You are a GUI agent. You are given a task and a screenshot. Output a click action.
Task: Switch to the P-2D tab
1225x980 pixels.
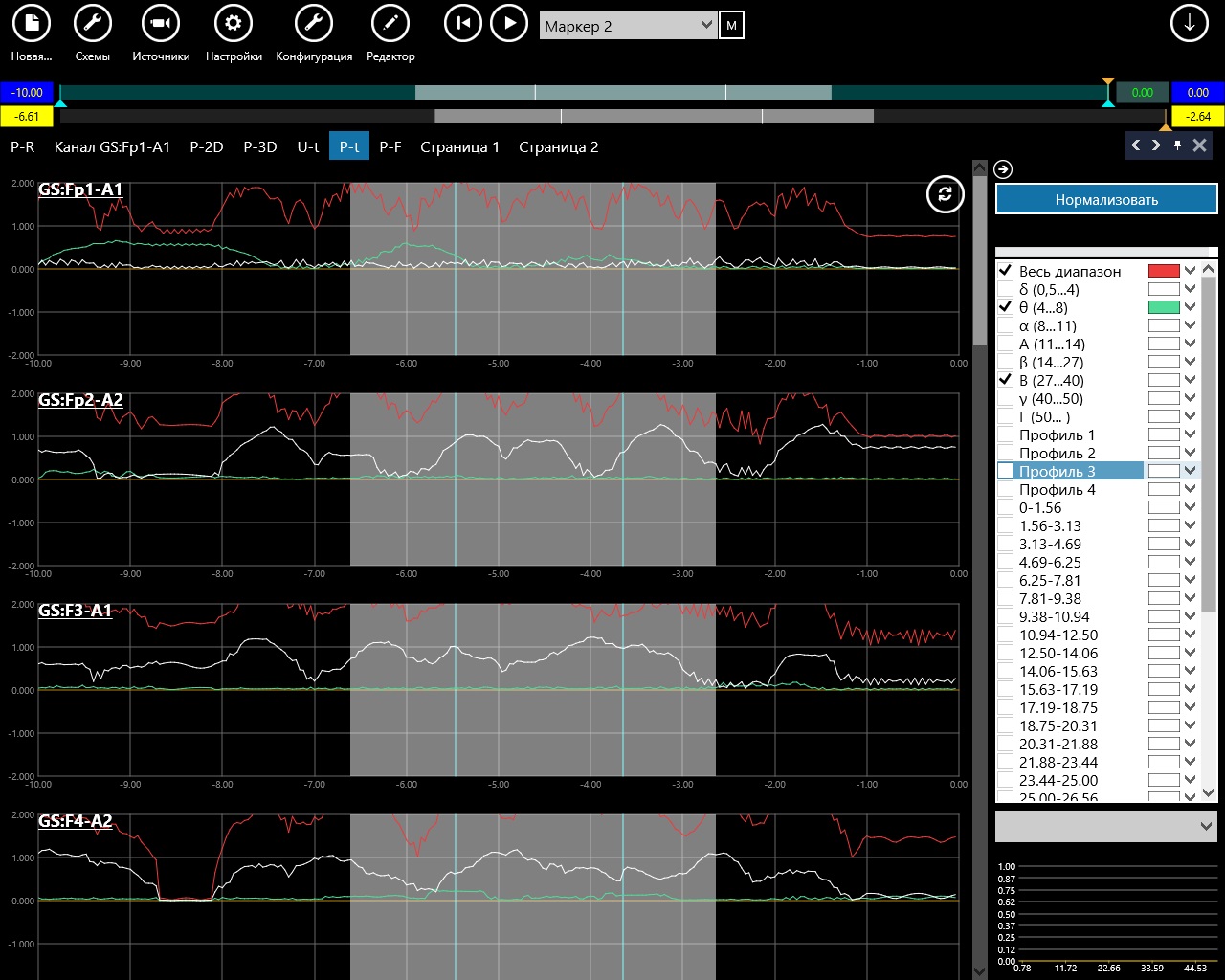[x=207, y=146]
